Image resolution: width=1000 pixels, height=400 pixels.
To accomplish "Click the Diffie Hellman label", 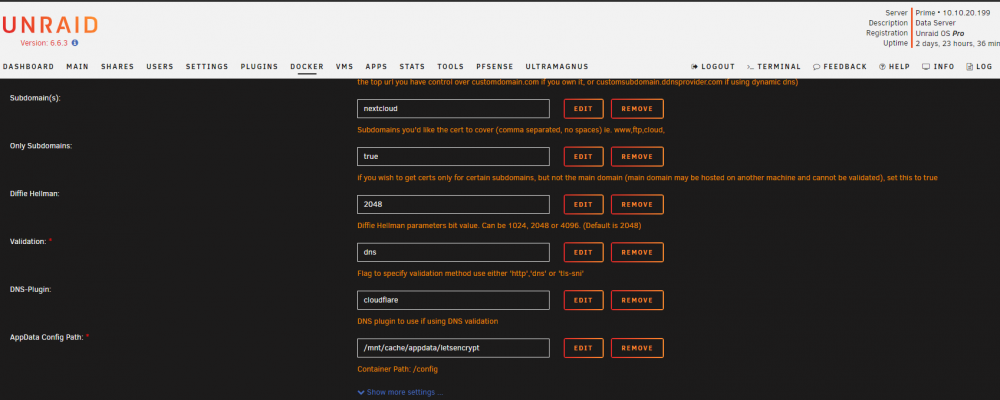I will coord(34,193).
